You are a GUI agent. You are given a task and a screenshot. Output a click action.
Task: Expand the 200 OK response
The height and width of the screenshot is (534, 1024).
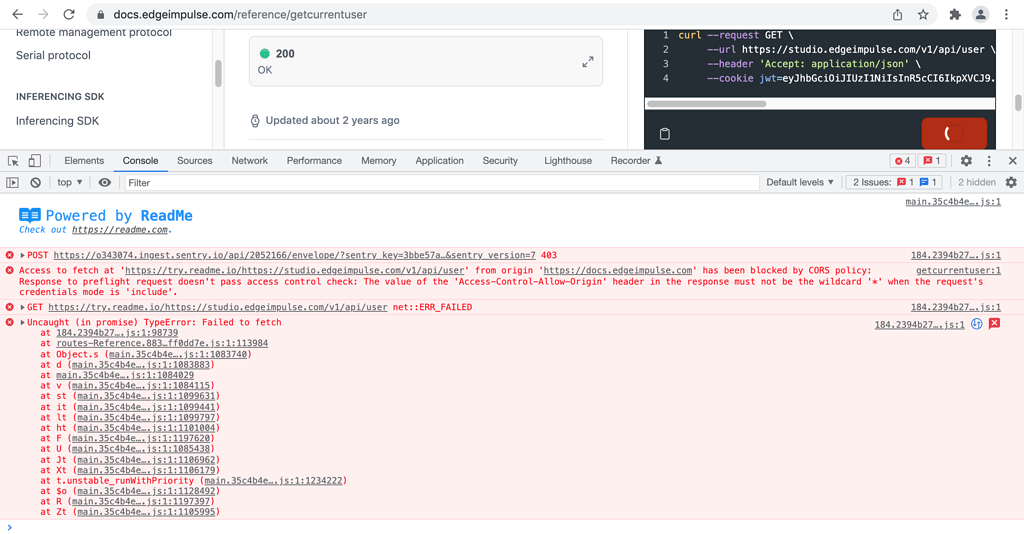coord(588,62)
